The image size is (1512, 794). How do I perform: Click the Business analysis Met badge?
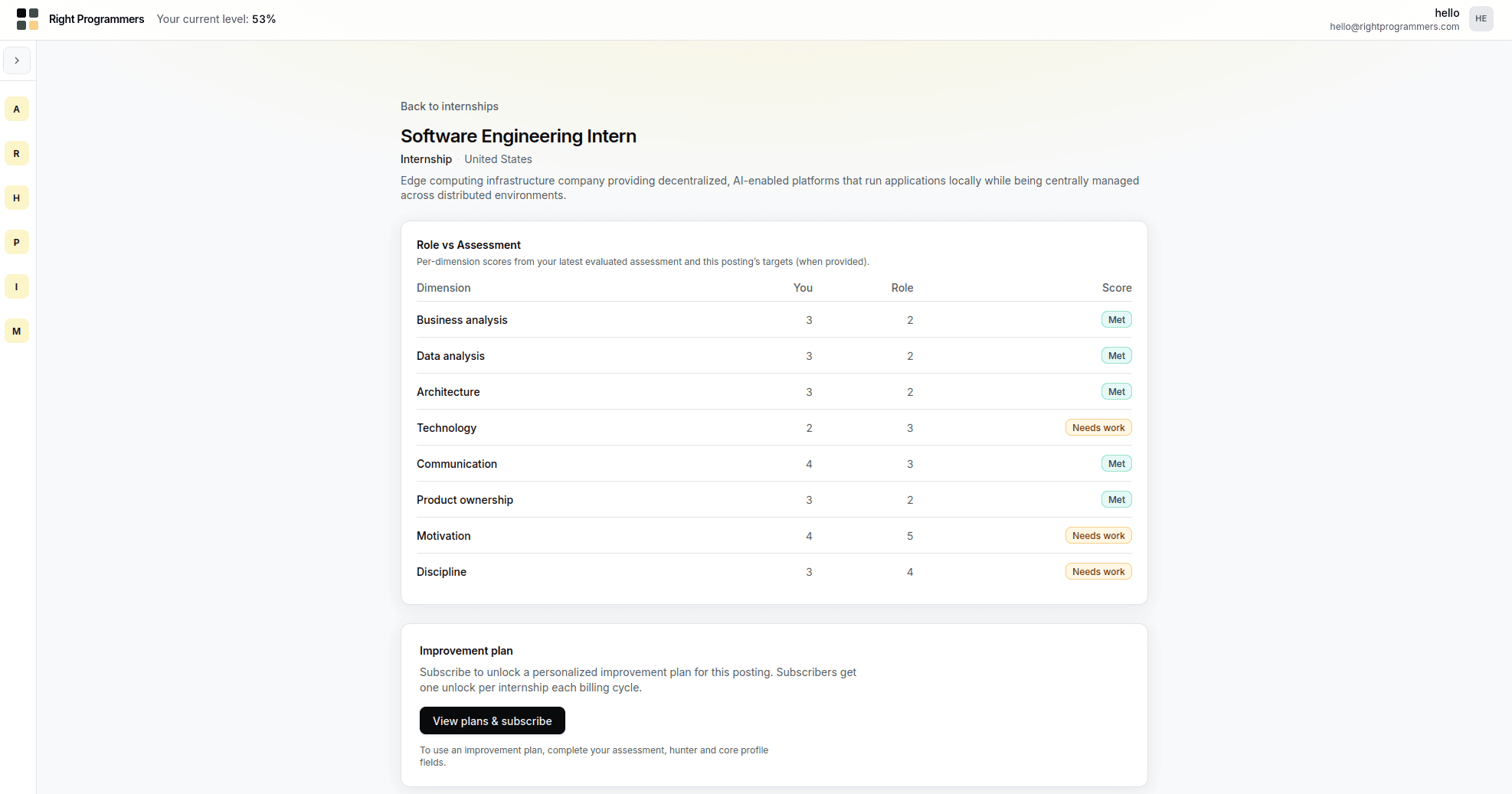tap(1116, 320)
